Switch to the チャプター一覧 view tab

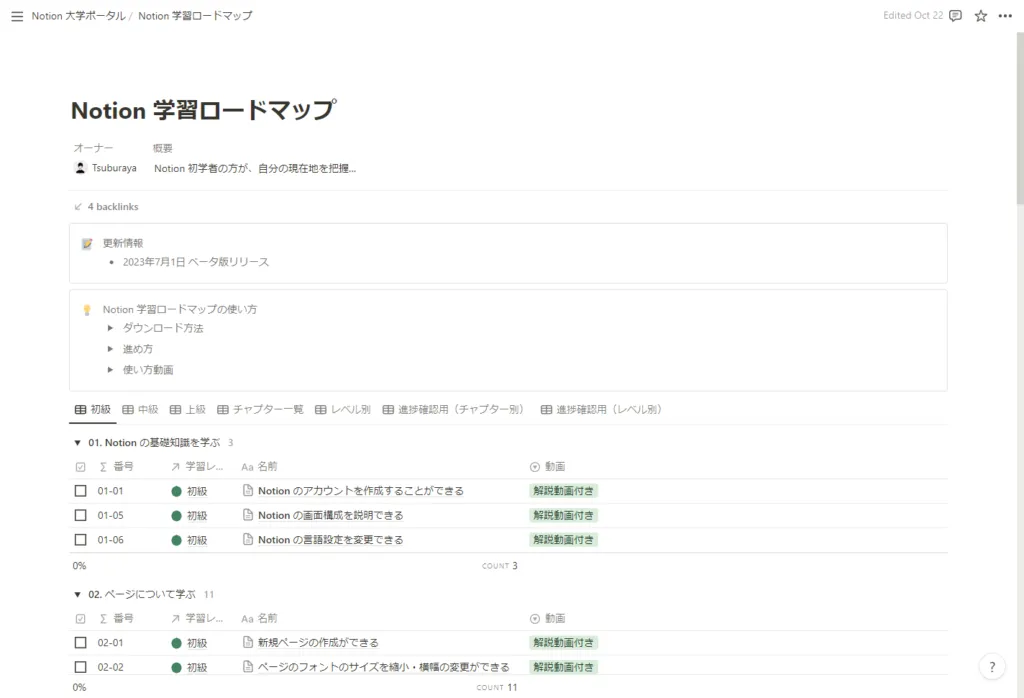click(x=261, y=409)
